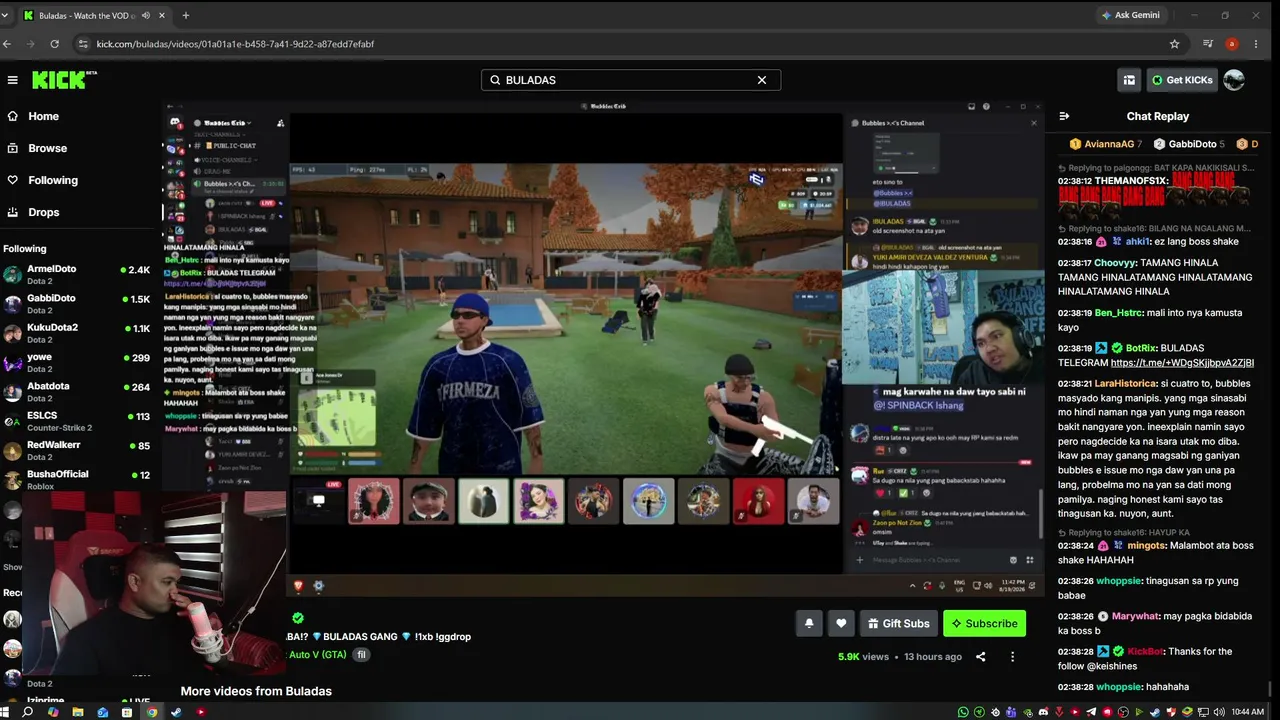This screenshot has width=1280, height=720.
Task: Open the Kick sidebar hamburger menu
Action: [x=12, y=80]
